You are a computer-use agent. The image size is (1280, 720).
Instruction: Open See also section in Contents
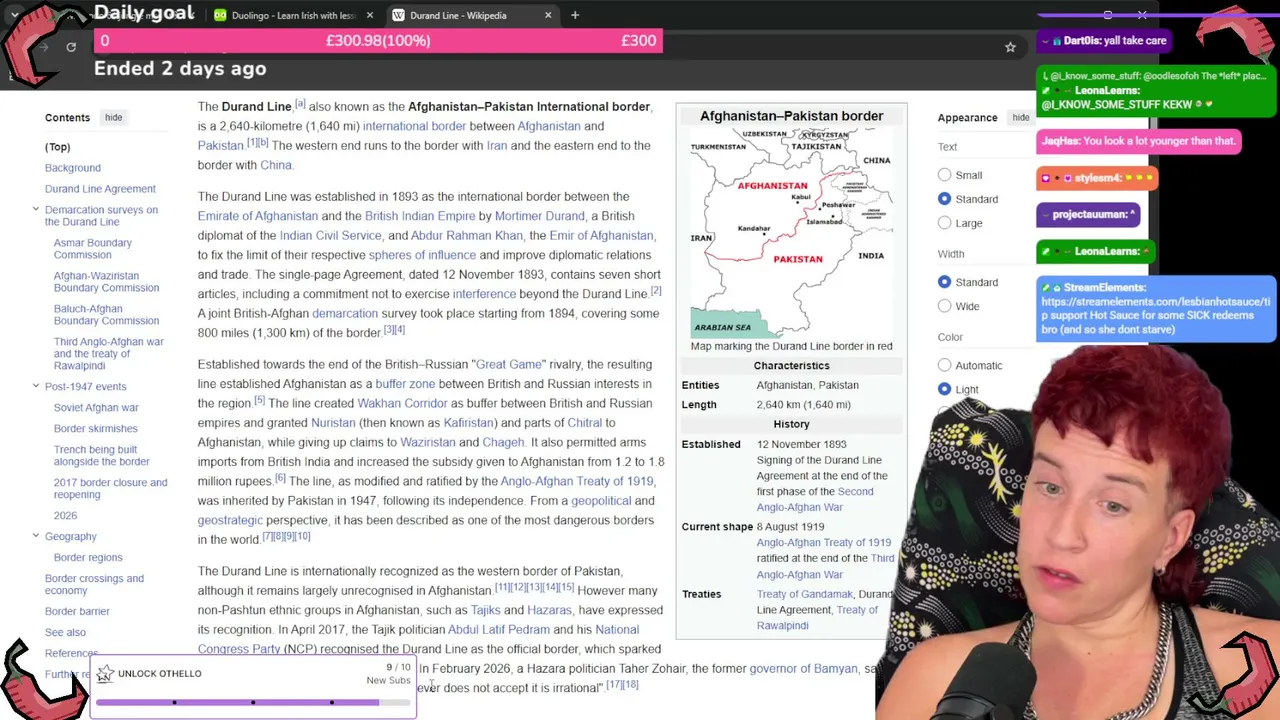click(65, 633)
